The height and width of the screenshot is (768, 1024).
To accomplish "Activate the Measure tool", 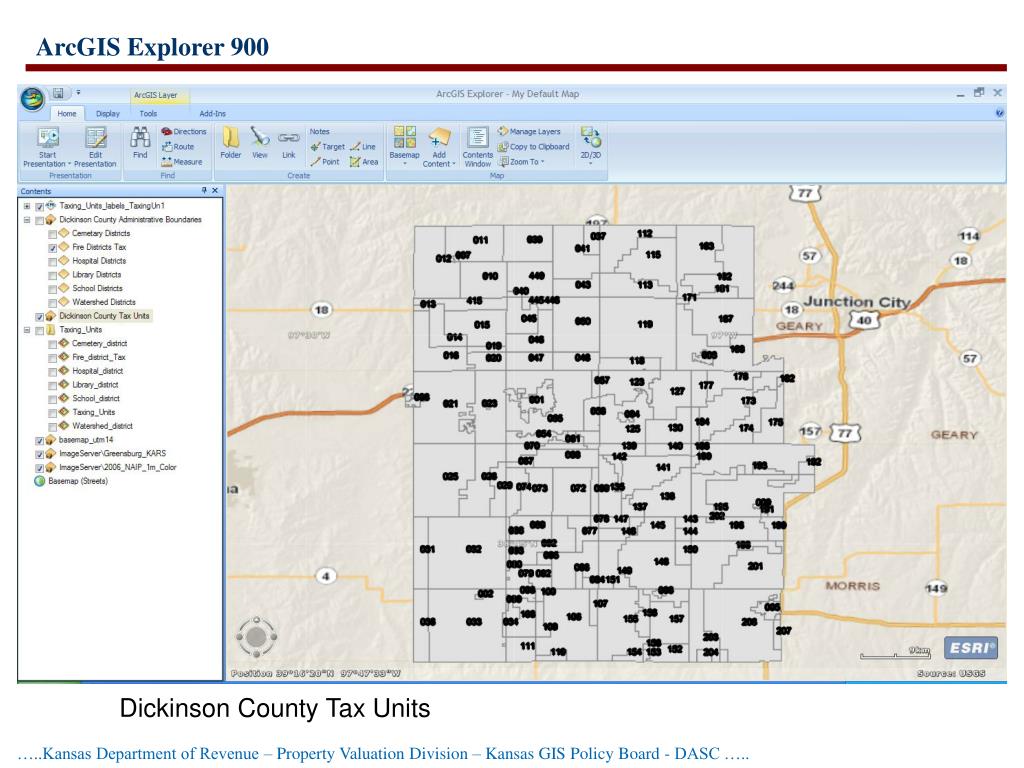I will (182, 162).
